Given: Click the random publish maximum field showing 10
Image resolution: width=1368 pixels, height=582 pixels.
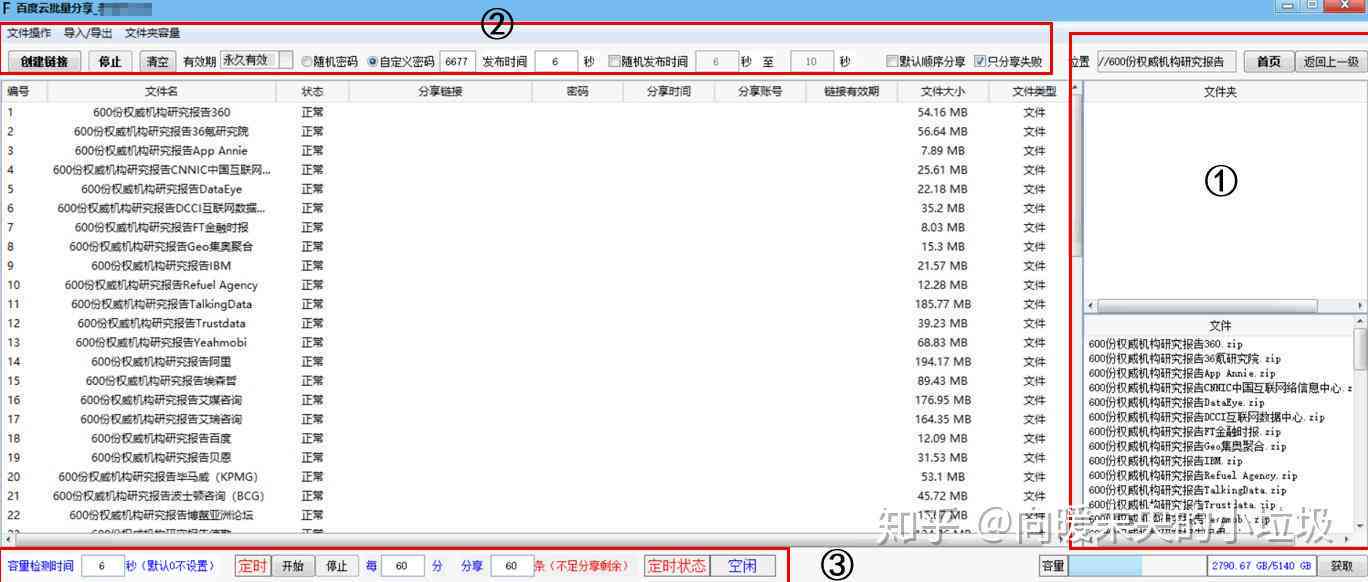Looking at the screenshot, I should tap(811, 61).
